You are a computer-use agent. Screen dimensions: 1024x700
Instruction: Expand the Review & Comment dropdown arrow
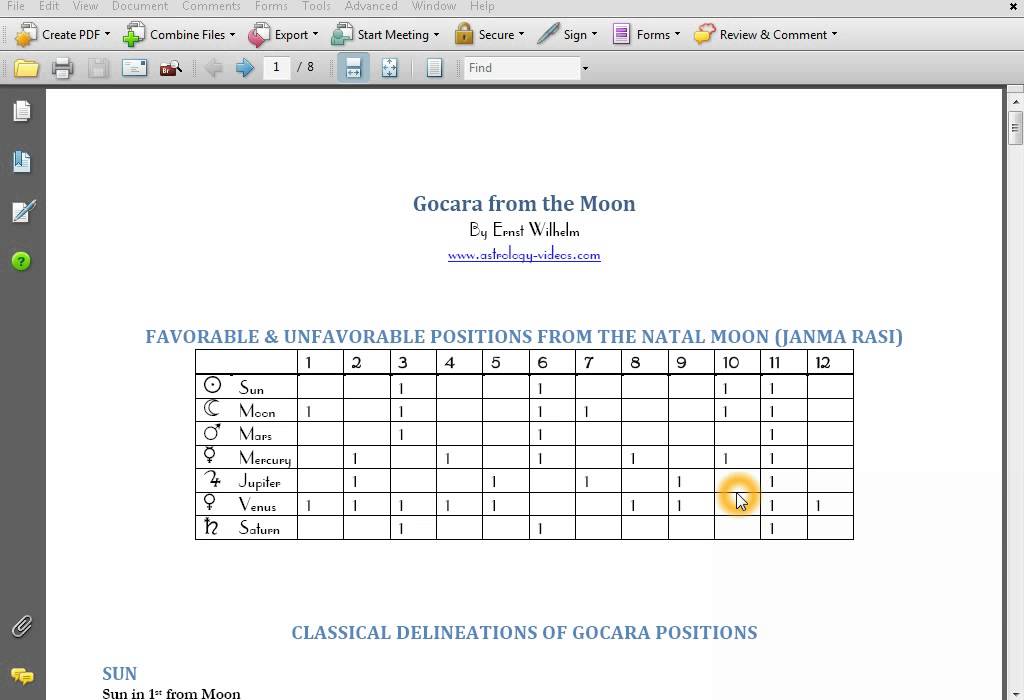835,34
